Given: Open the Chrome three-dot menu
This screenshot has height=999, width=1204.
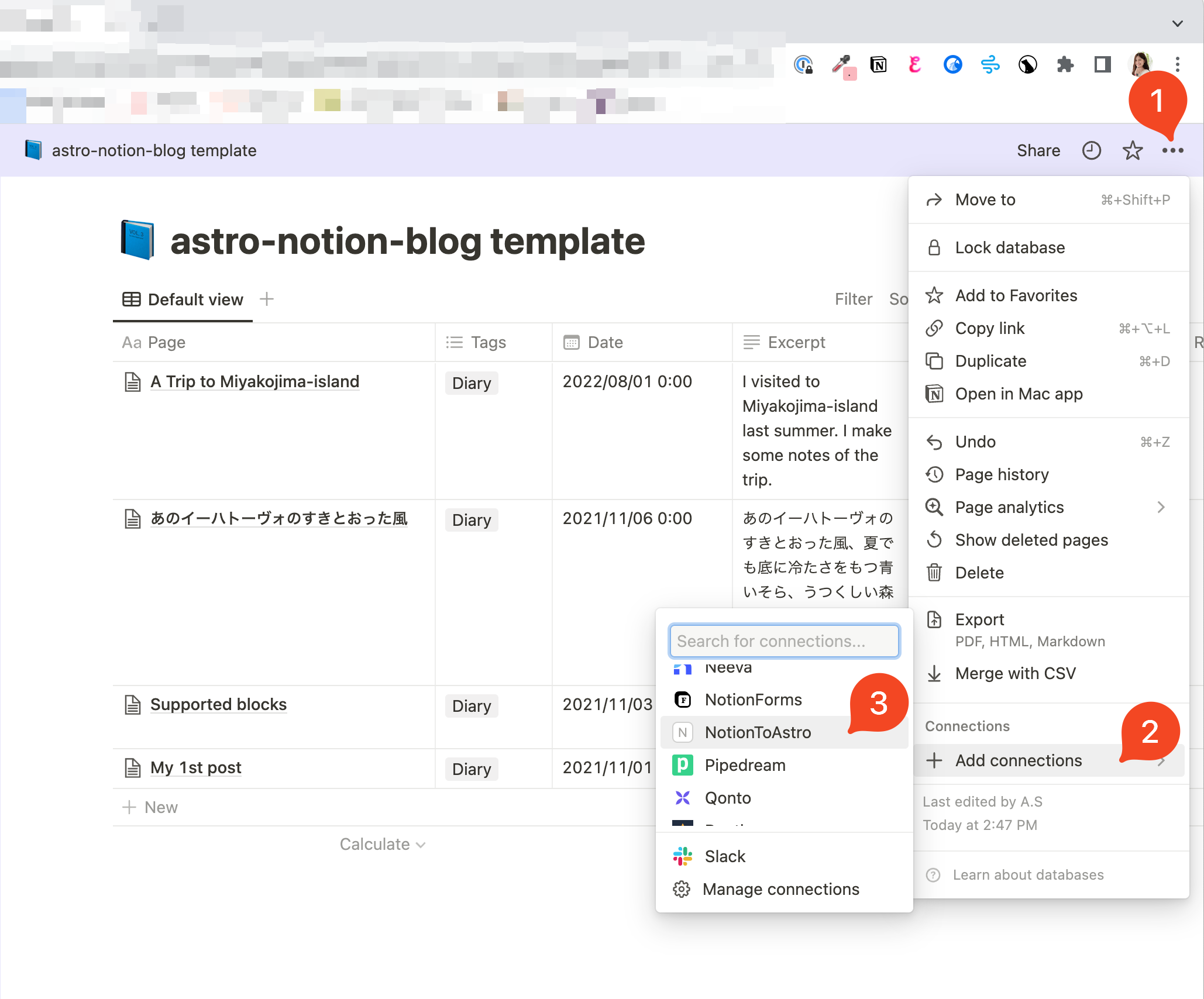Looking at the screenshot, I should point(1178,64).
